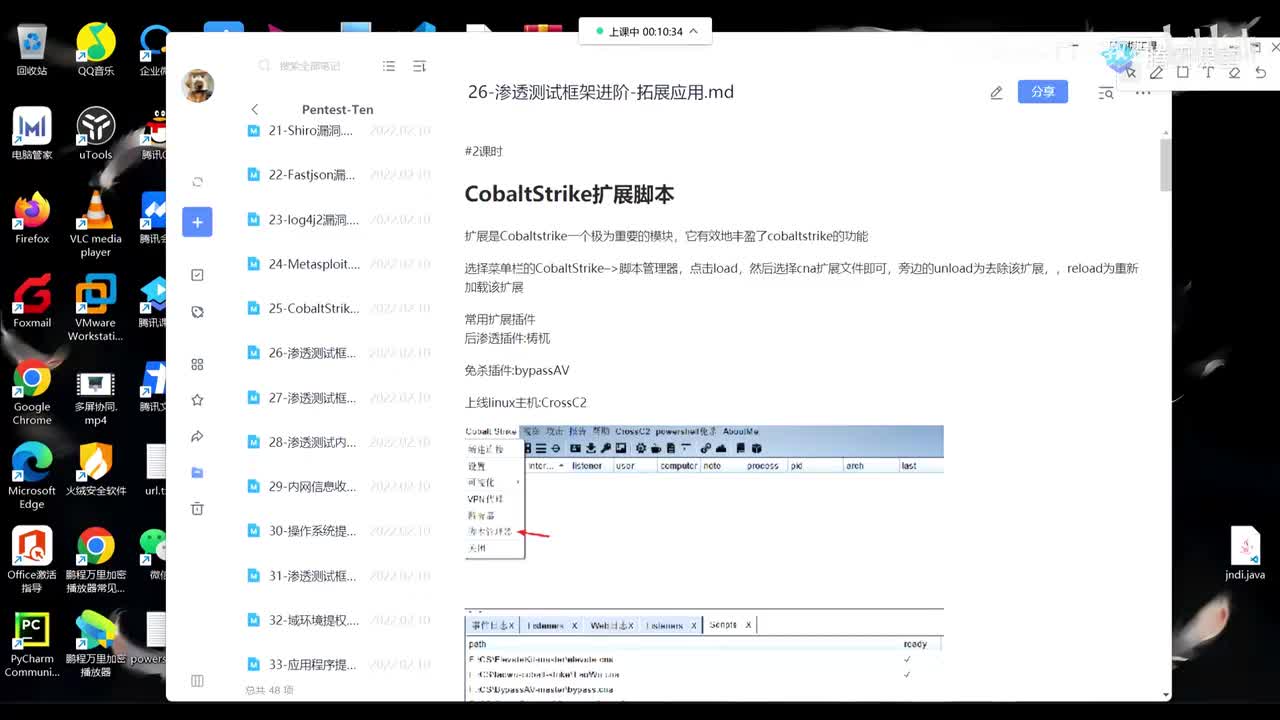Open note 24-Metasploit

coord(337,264)
